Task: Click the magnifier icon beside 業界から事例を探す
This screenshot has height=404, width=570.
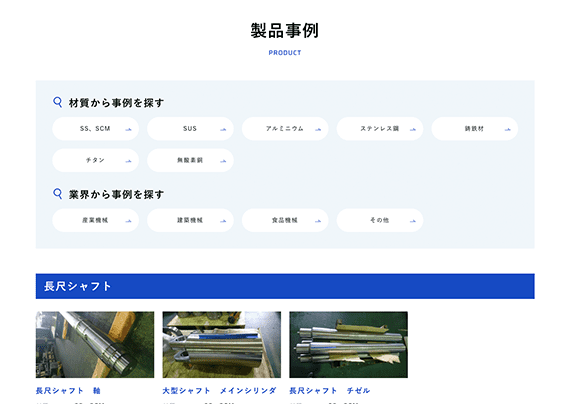Action: click(x=57, y=194)
